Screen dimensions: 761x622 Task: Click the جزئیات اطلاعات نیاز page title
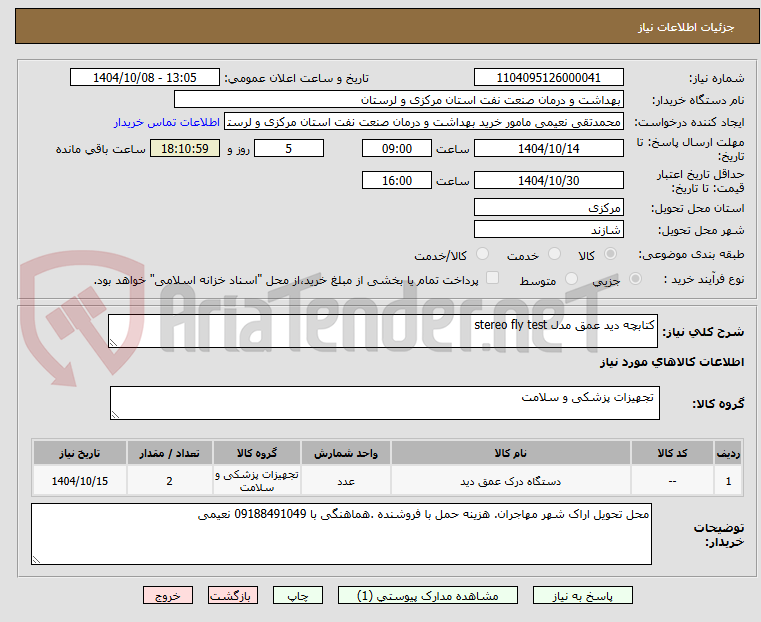point(686,27)
